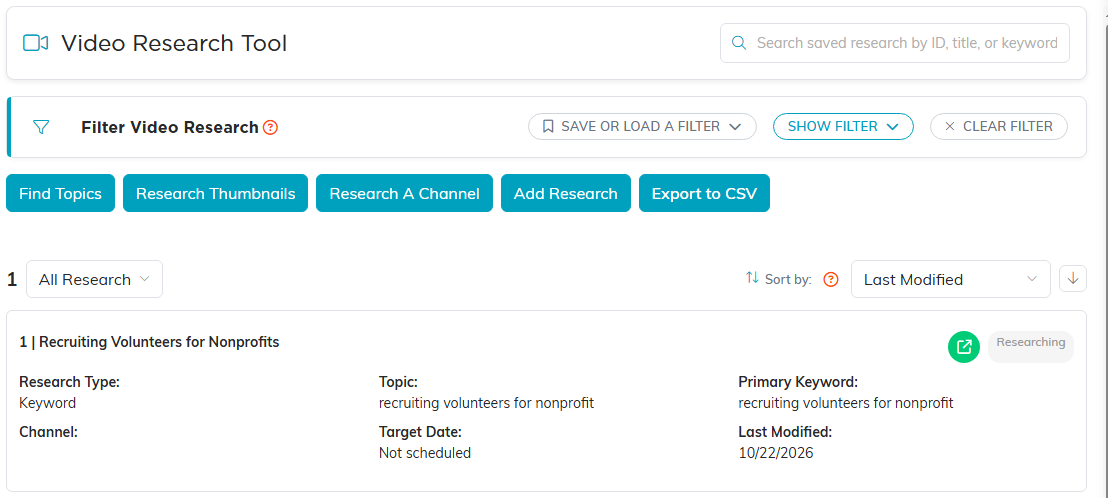This screenshot has height=498, width=1108.
Task: Open the Last Modified sort dropdown
Action: click(x=950, y=279)
